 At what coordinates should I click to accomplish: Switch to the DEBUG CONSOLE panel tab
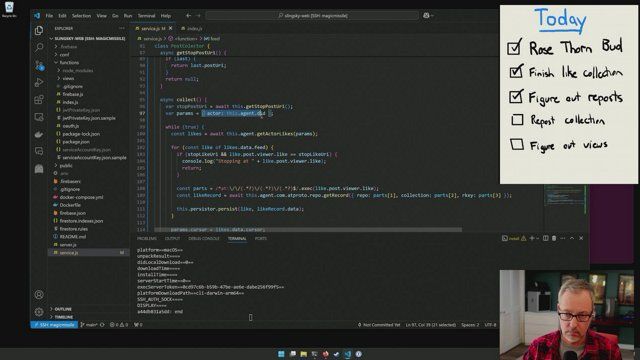click(204, 238)
